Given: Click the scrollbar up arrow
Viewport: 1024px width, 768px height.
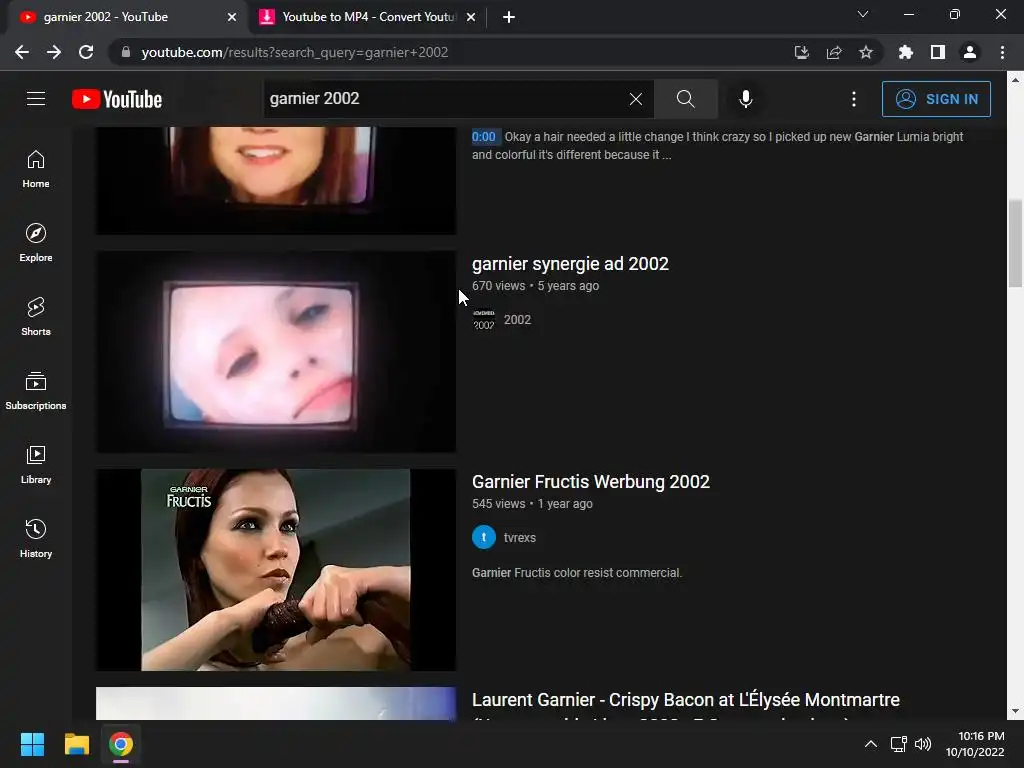Looking at the screenshot, I should (1015, 80).
